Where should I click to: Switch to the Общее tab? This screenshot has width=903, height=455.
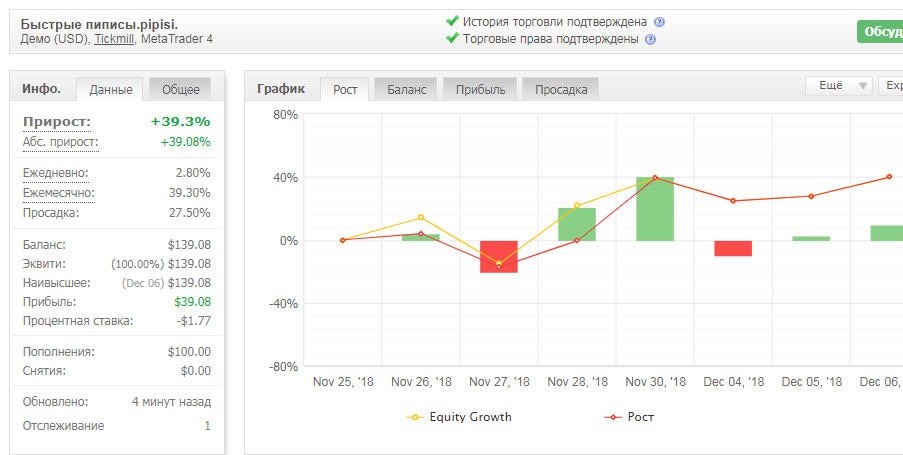[x=180, y=89]
